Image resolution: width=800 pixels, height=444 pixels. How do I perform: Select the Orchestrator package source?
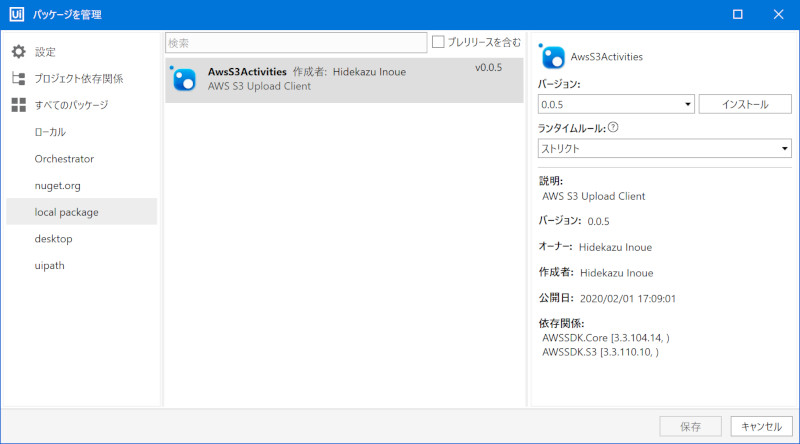point(64,158)
